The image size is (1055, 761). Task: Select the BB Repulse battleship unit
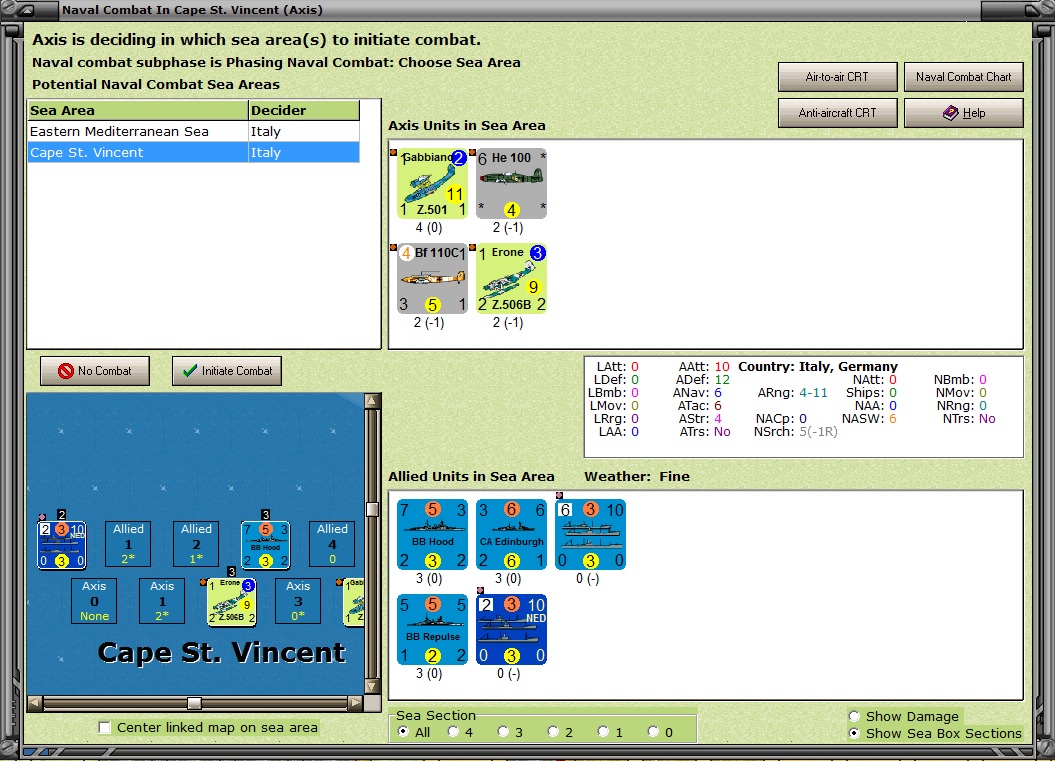pyautogui.click(x=432, y=629)
